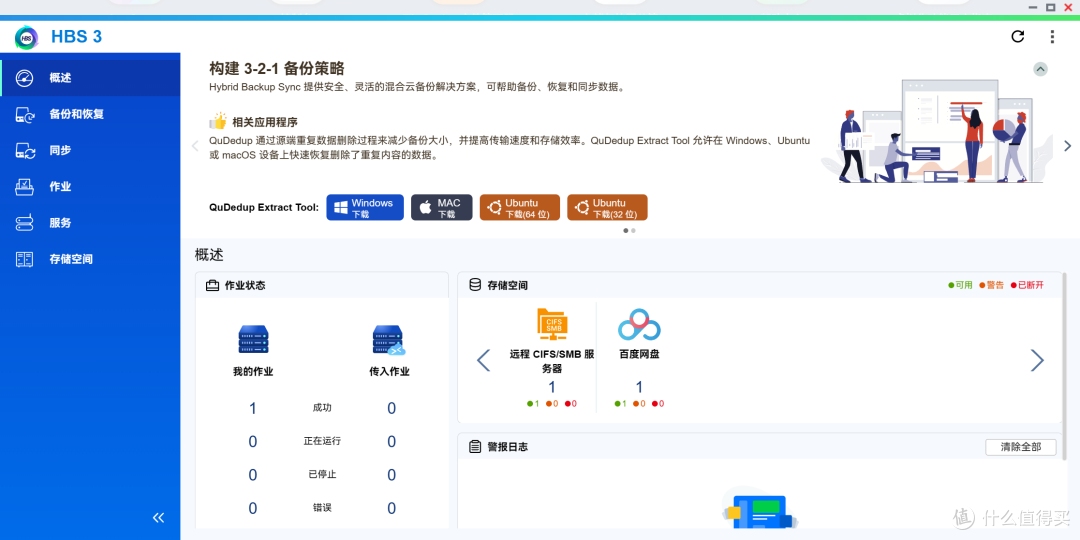Viewport: 1080px width, 540px height.
Task: Click the 百度网盘 label
Action: (x=639, y=354)
